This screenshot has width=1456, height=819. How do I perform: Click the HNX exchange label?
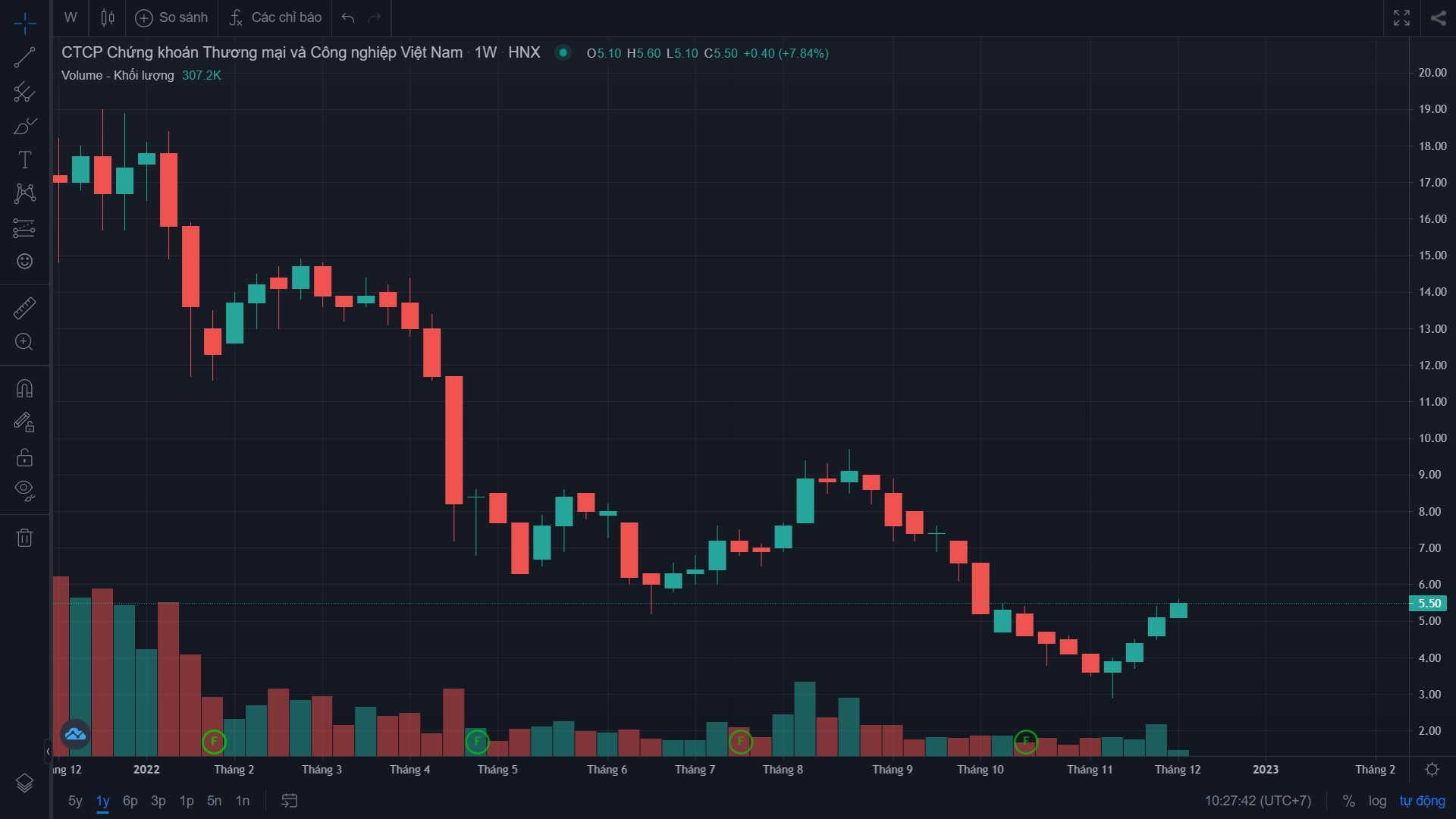click(x=524, y=52)
